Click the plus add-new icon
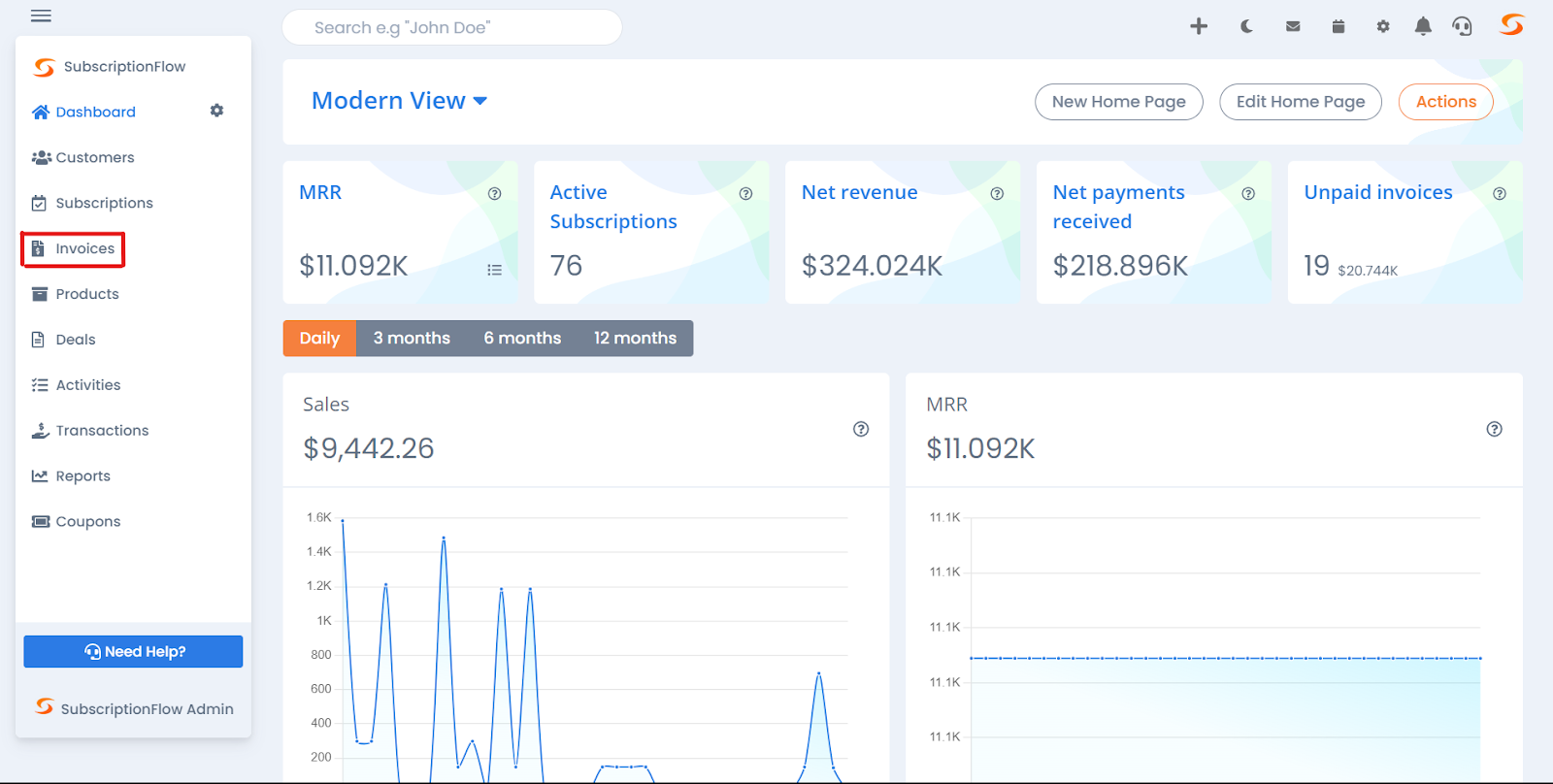Image resolution: width=1553 pixels, height=784 pixels. (1199, 26)
